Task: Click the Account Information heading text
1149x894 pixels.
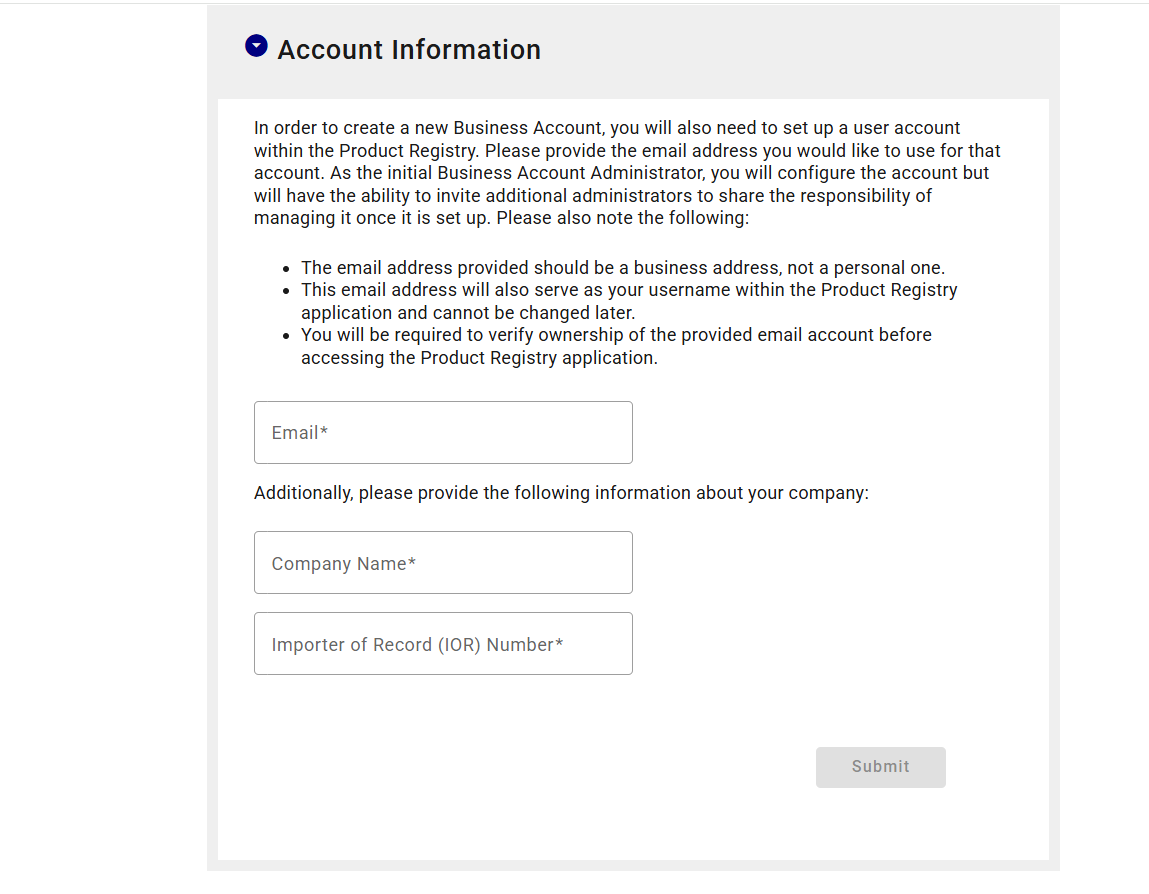Action: click(x=409, y=50)
